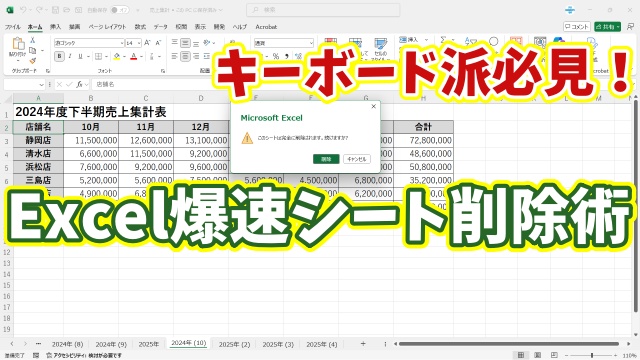Open the font size dropdown
Screen dimensions: 640x360
(x=139, y=43)
